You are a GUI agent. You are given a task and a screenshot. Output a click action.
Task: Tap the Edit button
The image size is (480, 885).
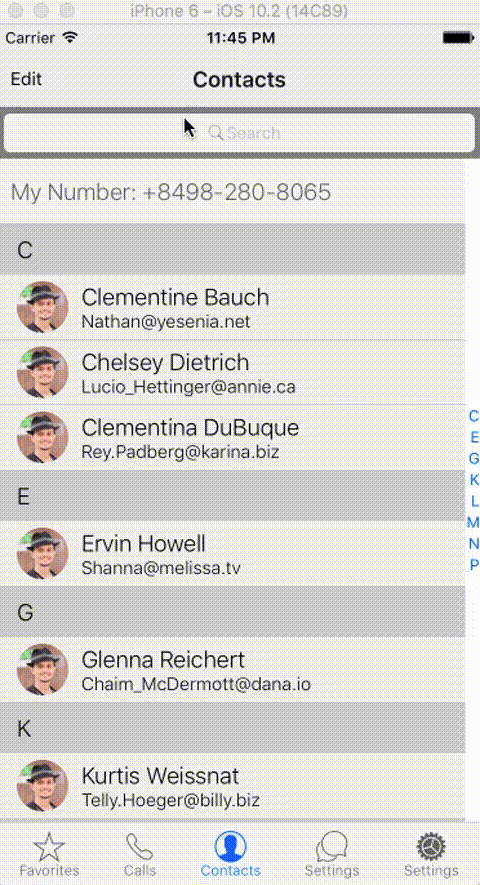(26, 79)
